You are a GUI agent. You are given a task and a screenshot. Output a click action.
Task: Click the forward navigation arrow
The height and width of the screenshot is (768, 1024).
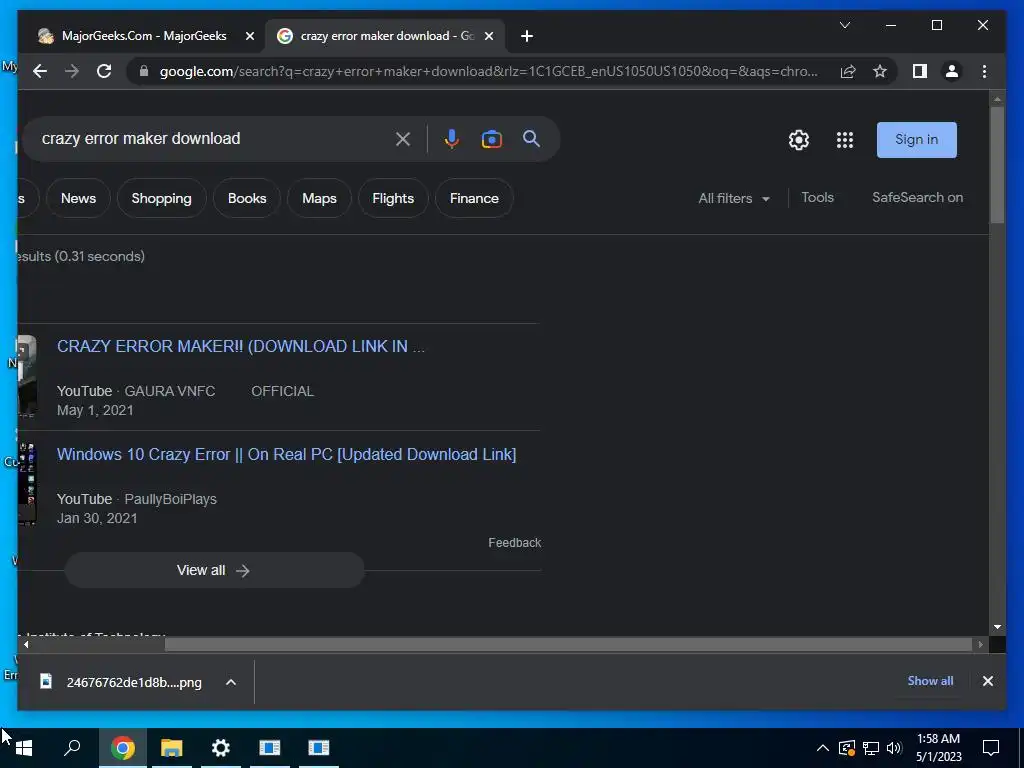click(72, 71)
